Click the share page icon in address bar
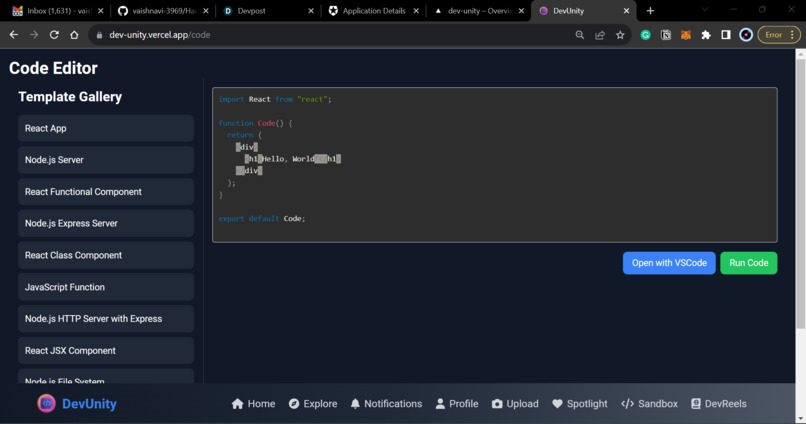Image resolution: width=806 pixels, height=424 pixels. (x=600, y=35)
